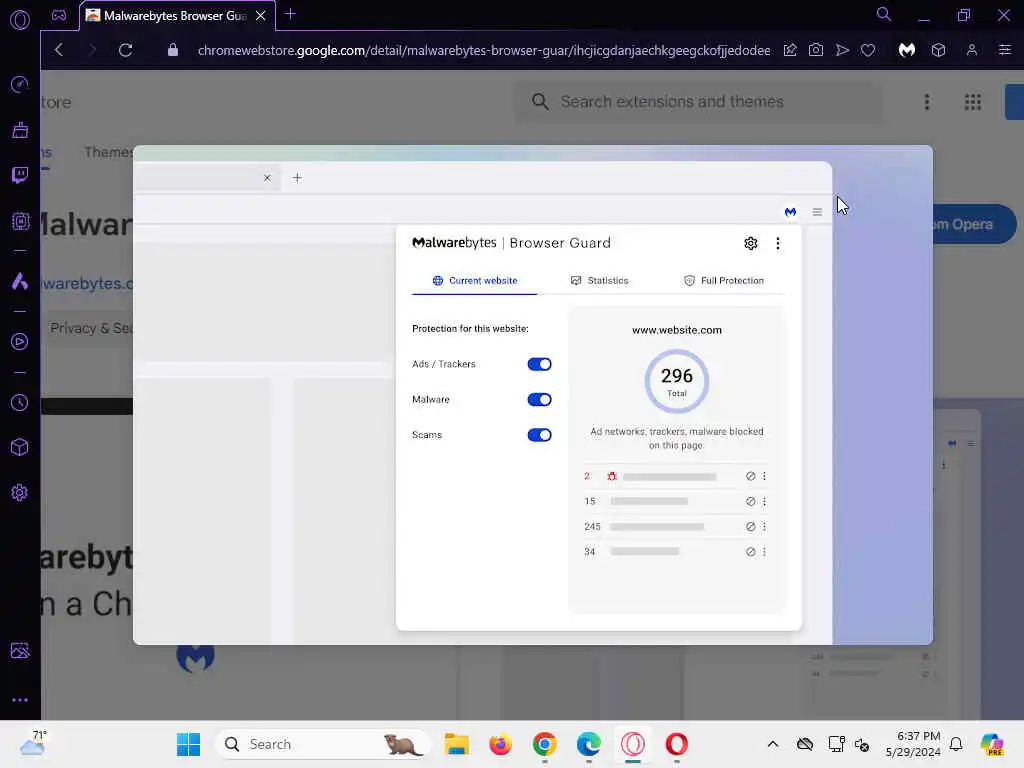Click the Privacy & Security category chip

click(91, 328)
